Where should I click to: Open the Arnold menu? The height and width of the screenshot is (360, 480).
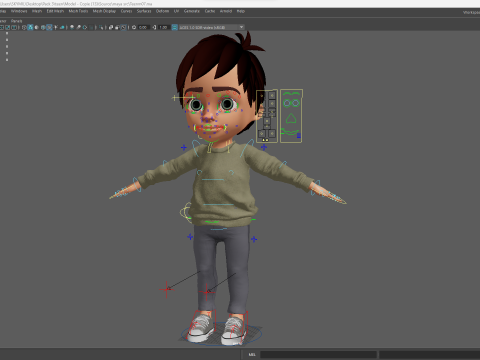(x=226, y=11)
